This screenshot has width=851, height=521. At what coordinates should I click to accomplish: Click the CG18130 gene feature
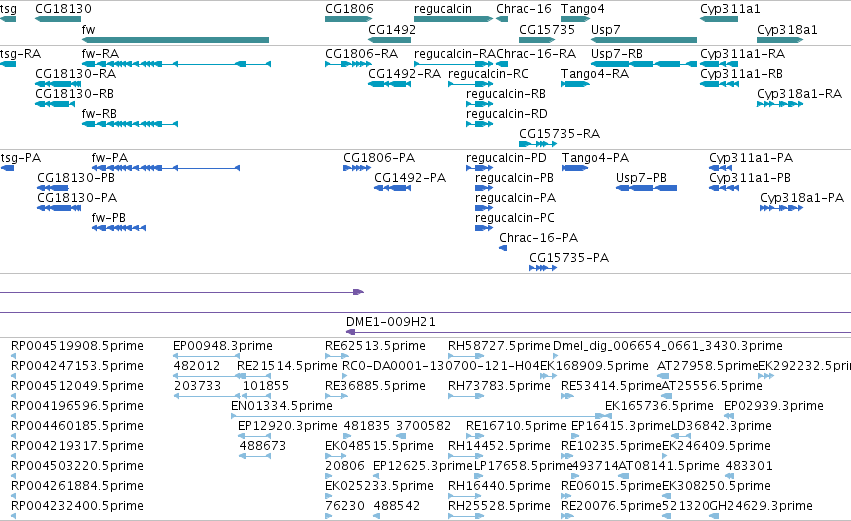coord(58,19)
